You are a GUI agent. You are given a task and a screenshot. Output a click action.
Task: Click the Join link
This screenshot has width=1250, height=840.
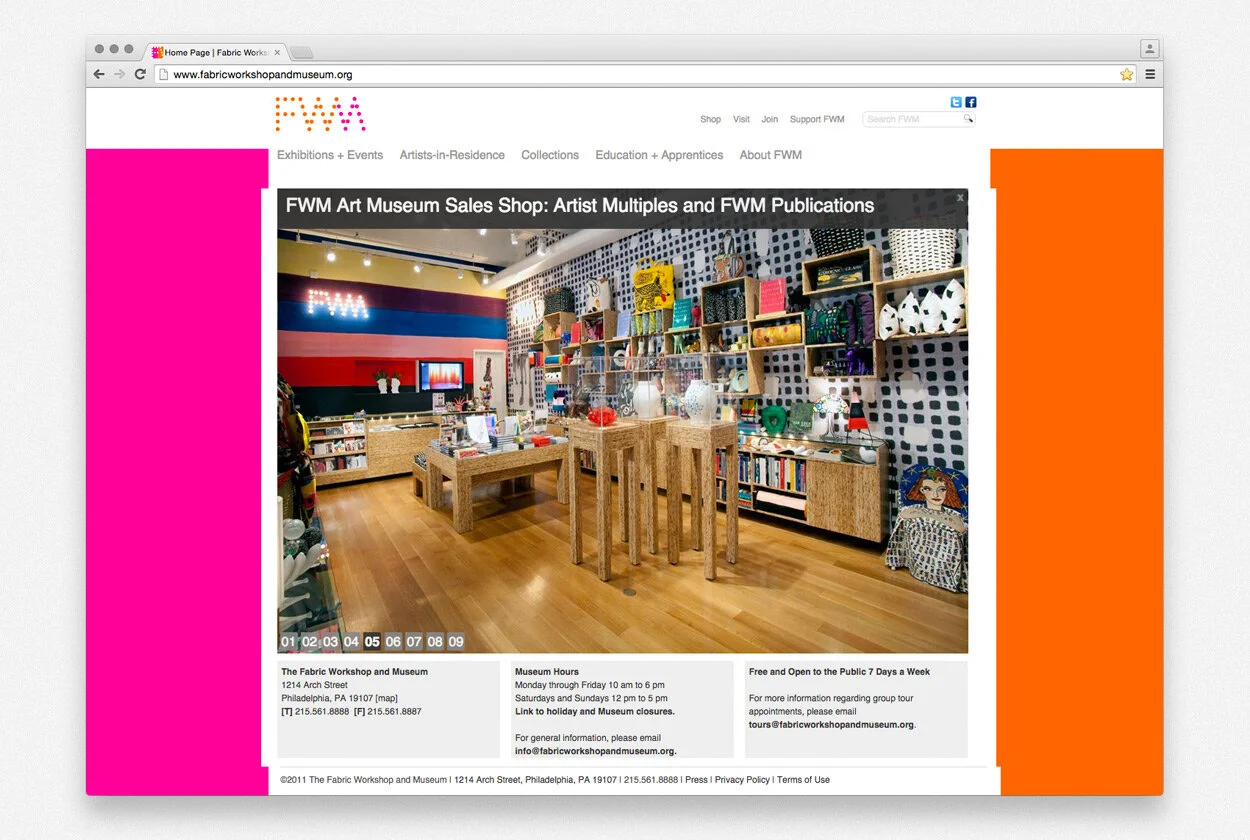tap(769, 119)
